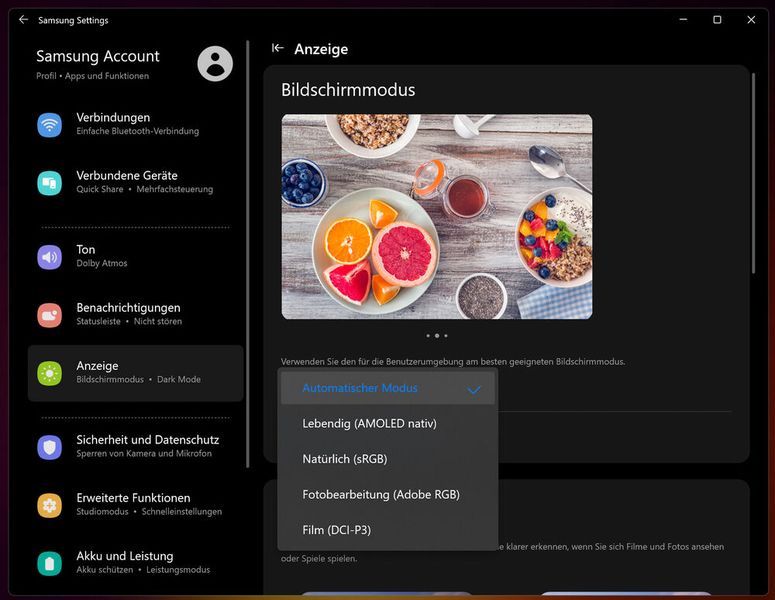775x600 pixels.
Task: Click the Ton speaker icon
Action: coord(50,257)
